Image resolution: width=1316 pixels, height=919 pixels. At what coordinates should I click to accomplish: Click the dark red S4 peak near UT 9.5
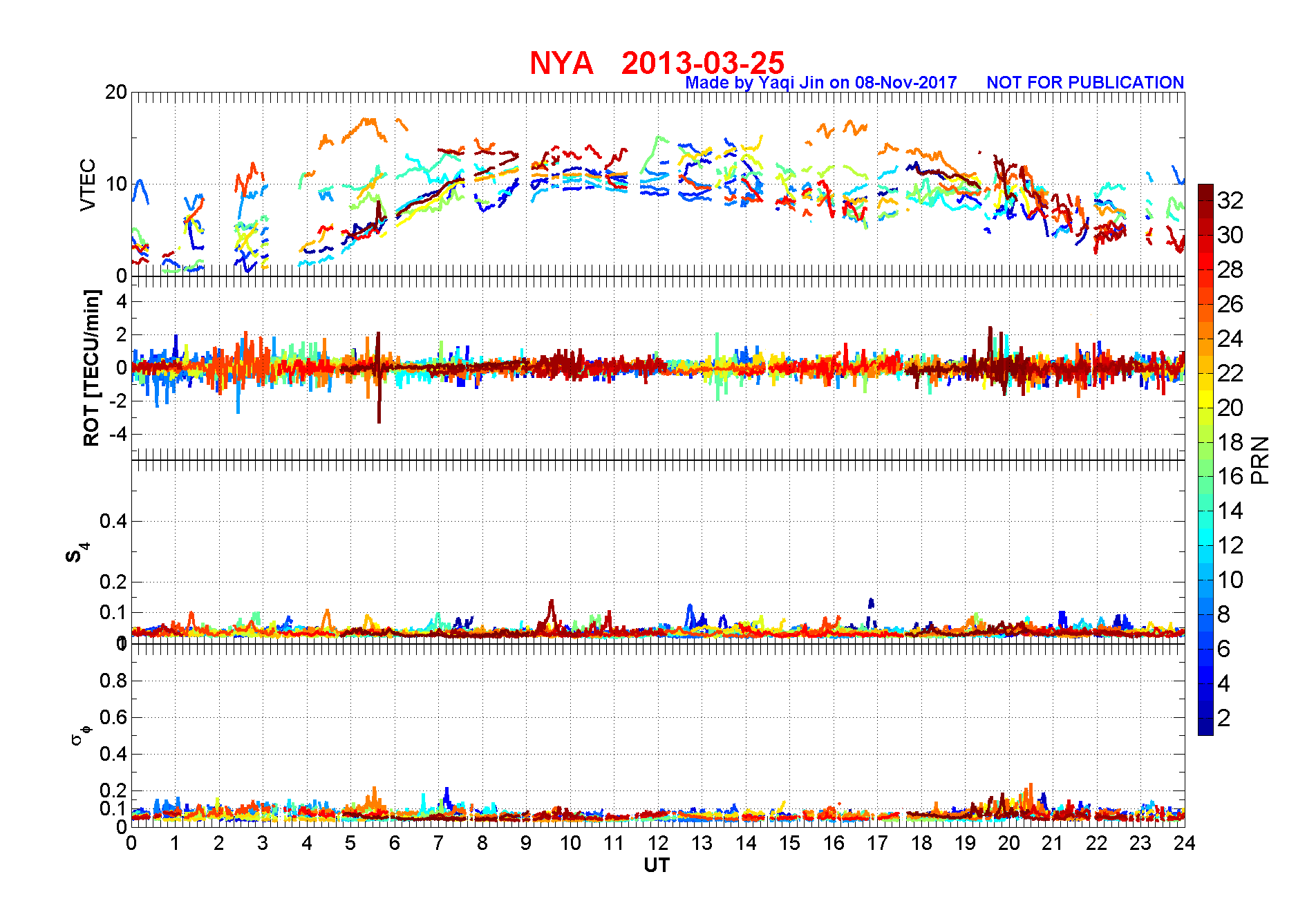click(x=551, y=615)
